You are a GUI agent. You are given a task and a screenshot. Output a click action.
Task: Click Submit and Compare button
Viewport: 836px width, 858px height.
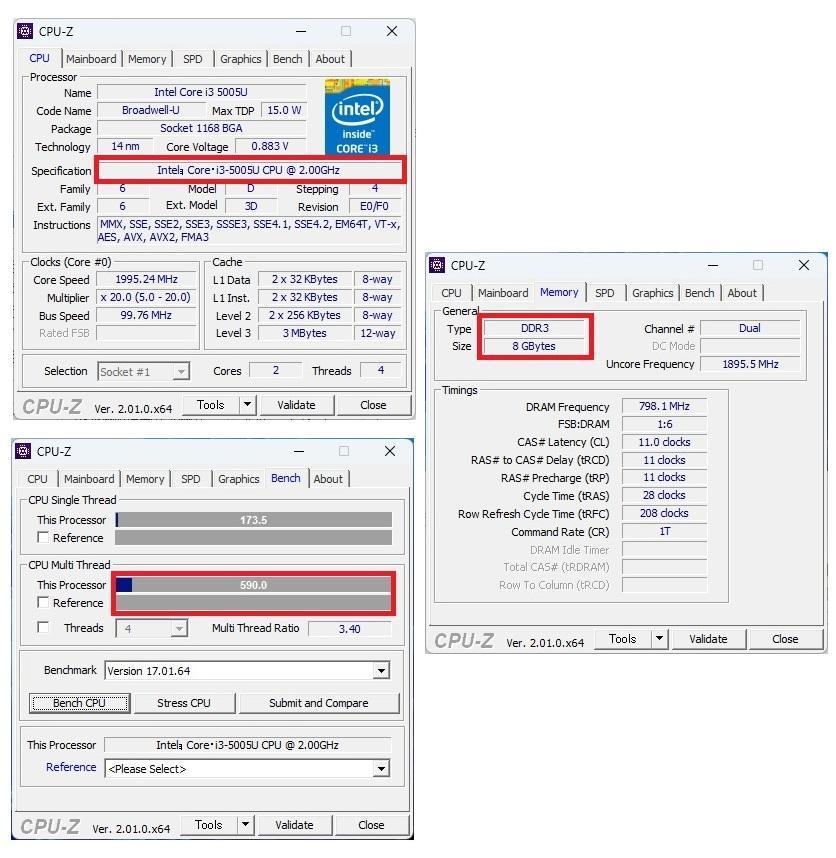[318, 703]
